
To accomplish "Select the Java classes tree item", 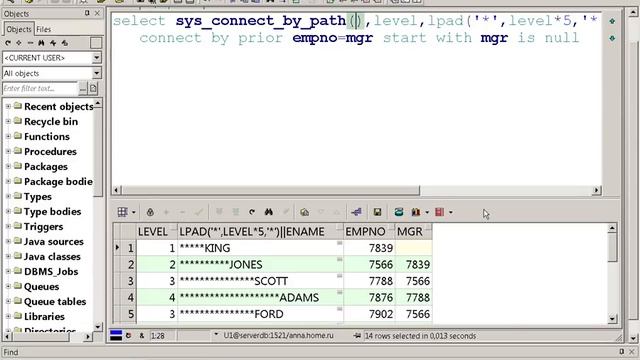I will coord(52,257).
